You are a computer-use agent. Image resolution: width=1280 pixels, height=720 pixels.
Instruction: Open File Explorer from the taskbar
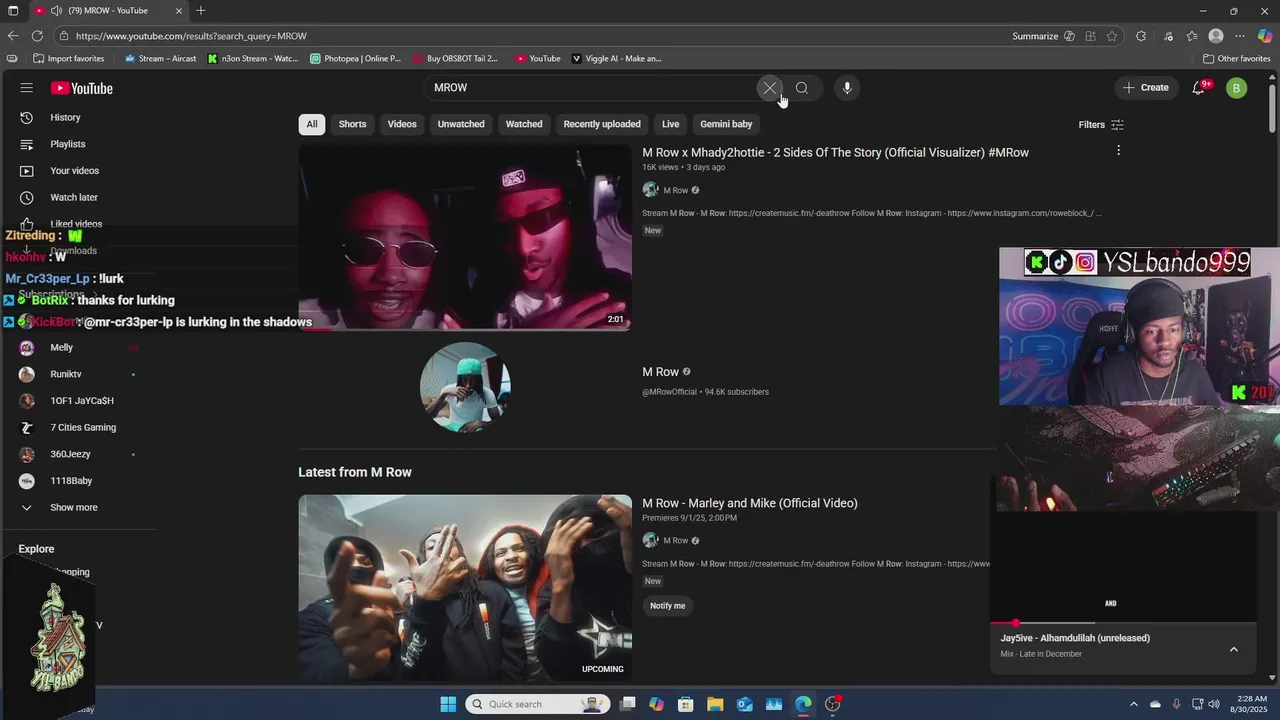715,704
